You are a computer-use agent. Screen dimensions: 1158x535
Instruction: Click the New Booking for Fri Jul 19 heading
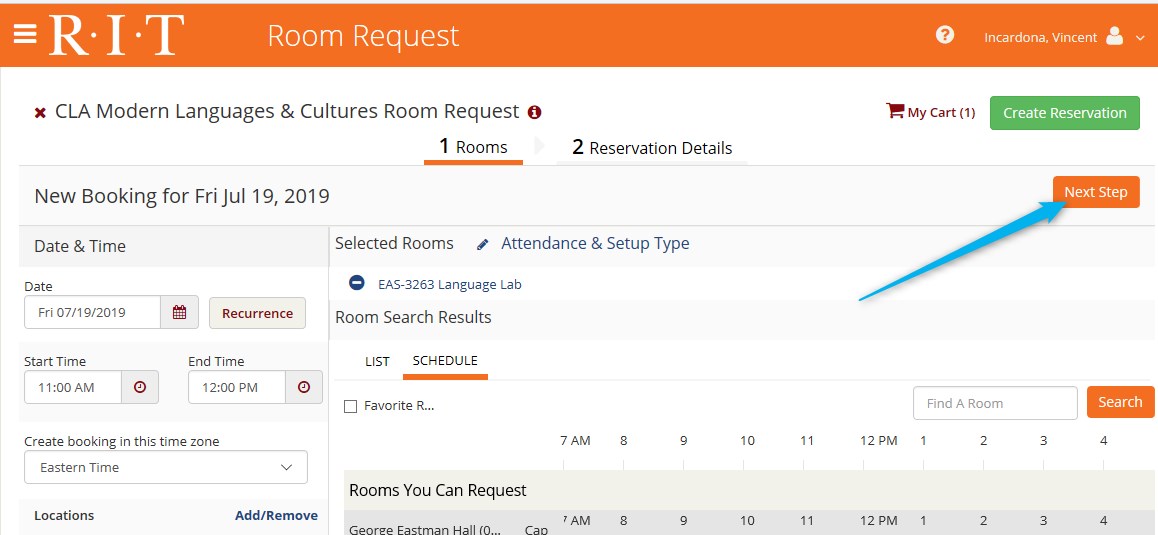[x=182, y=196]
